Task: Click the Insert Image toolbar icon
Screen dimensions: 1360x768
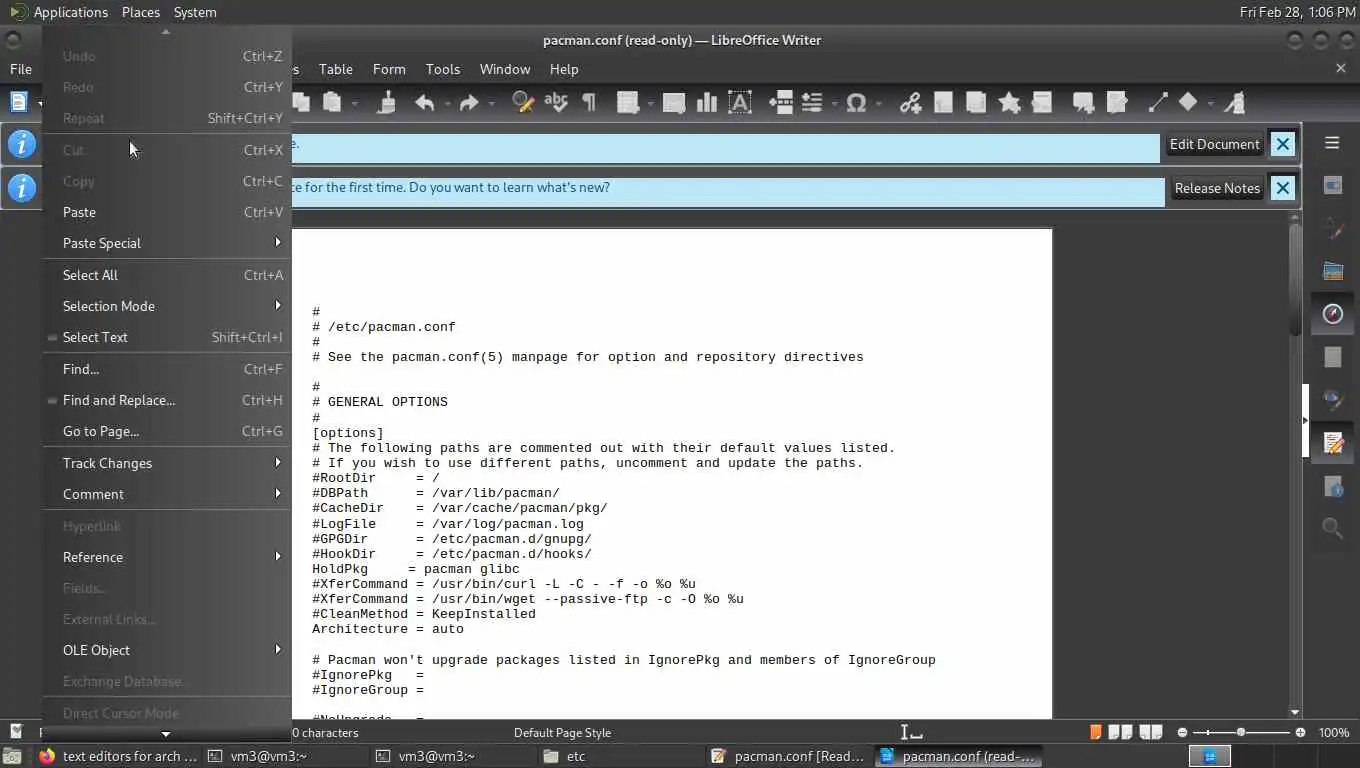Action: click(x=674, y=102)
